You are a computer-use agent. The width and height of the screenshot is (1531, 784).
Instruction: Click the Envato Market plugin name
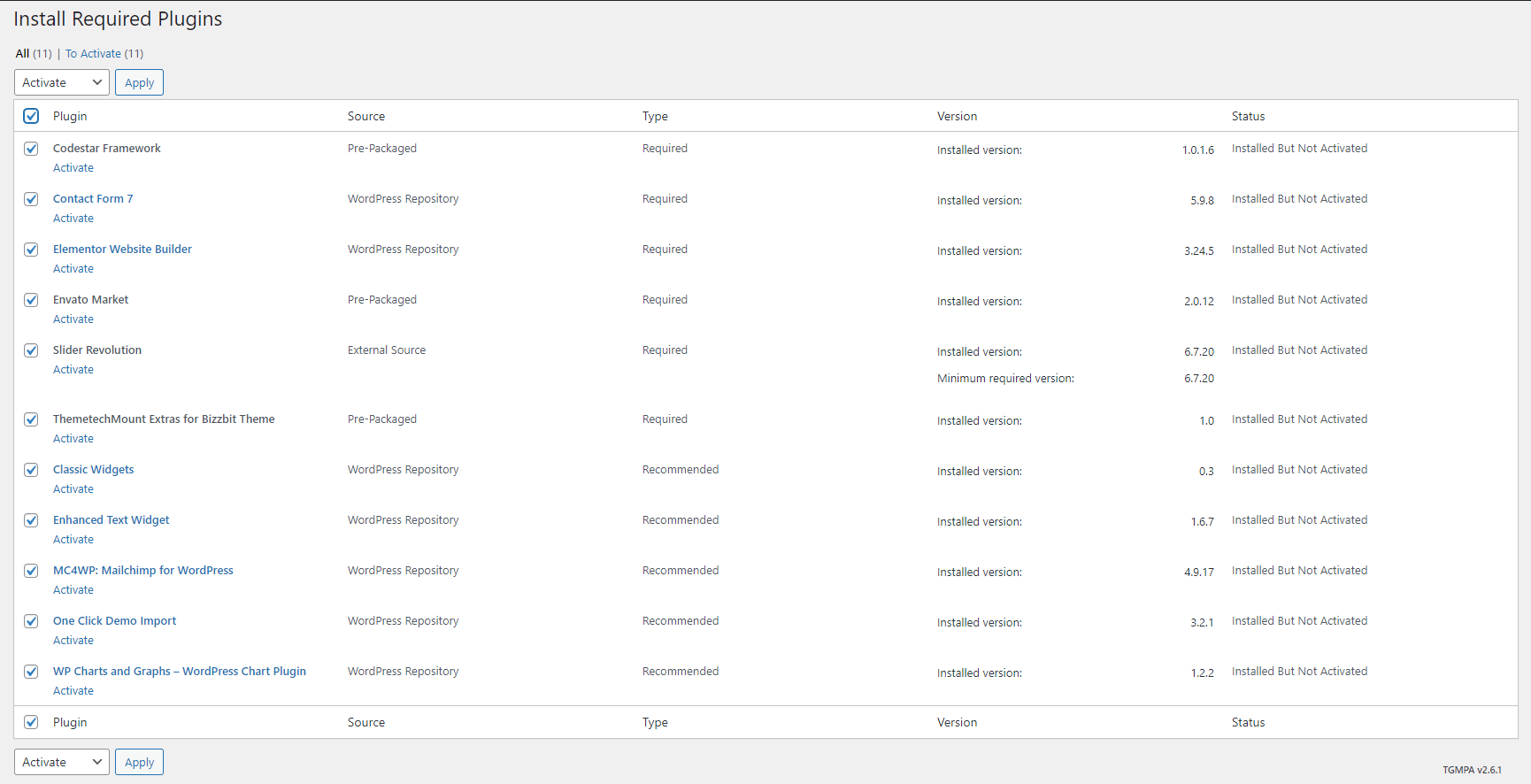pyautogui.click(x=91, y=300)
